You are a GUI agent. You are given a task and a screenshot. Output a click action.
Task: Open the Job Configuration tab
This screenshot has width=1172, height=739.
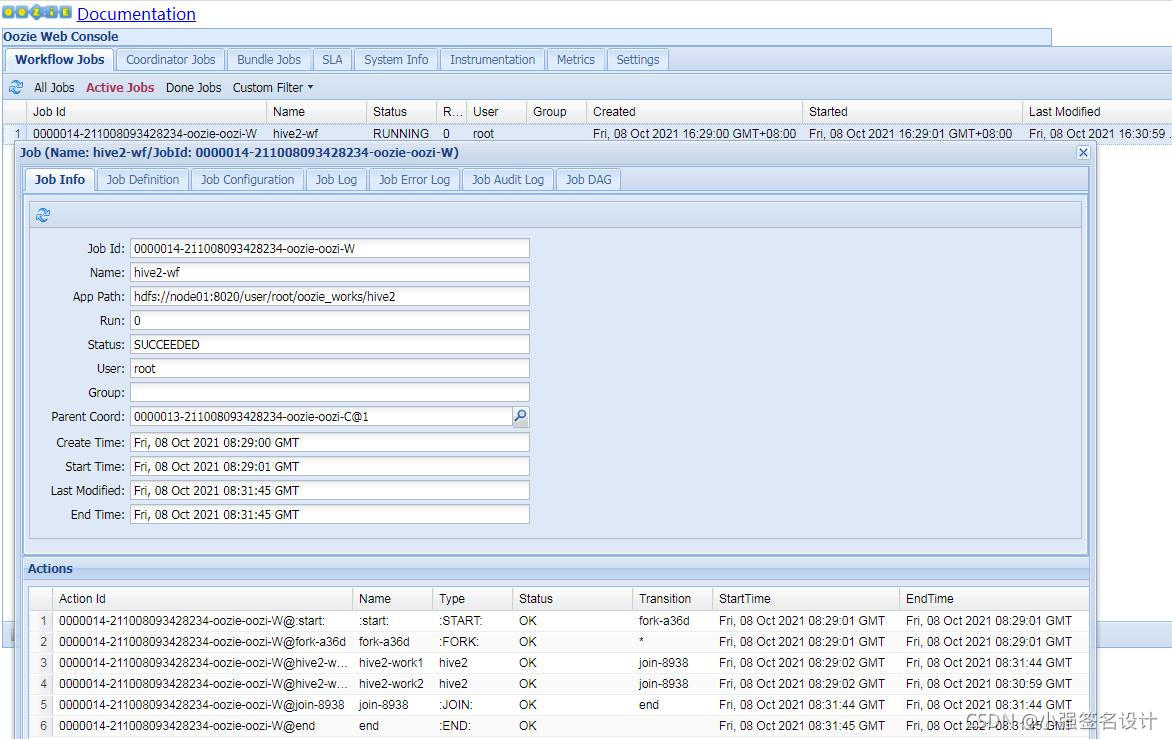click(247, 179)
